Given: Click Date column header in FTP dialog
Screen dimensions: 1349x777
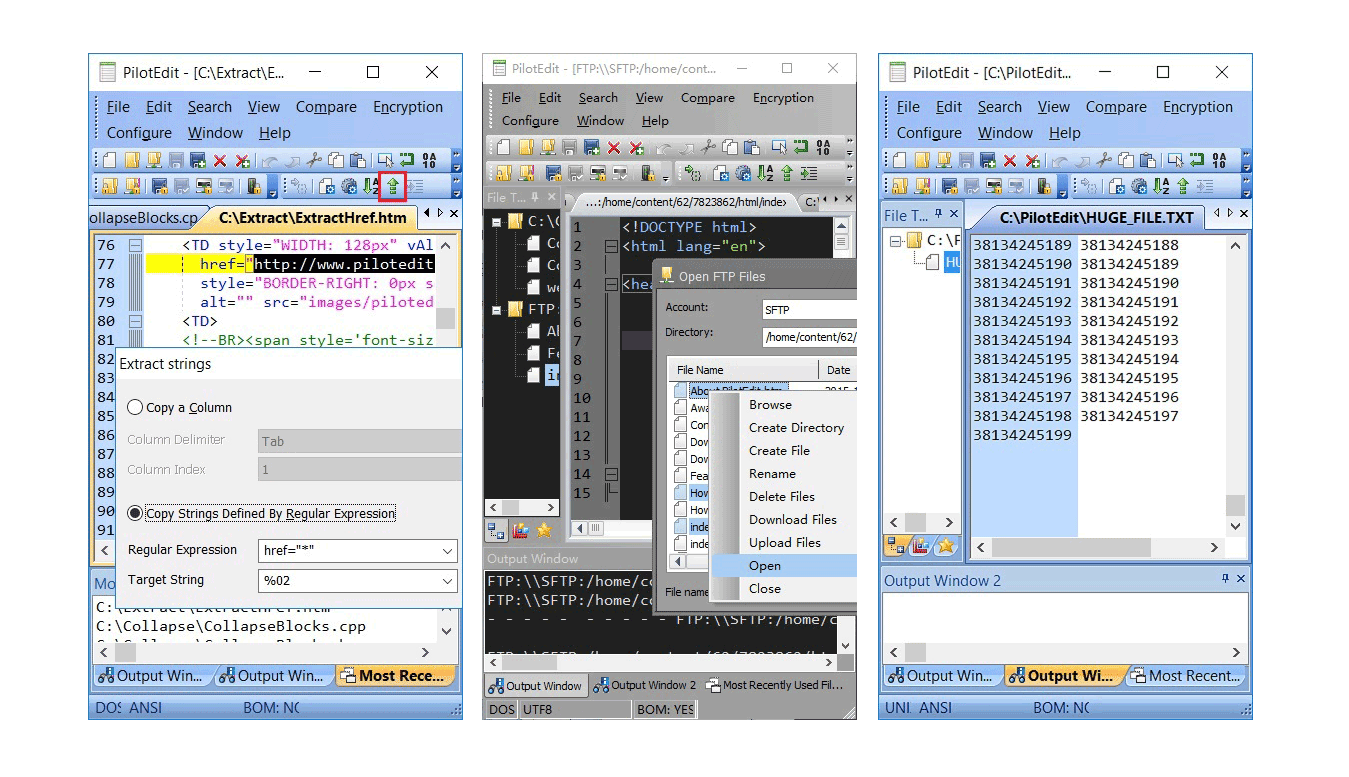Looking at the screenshot, I should coord(838,370).
